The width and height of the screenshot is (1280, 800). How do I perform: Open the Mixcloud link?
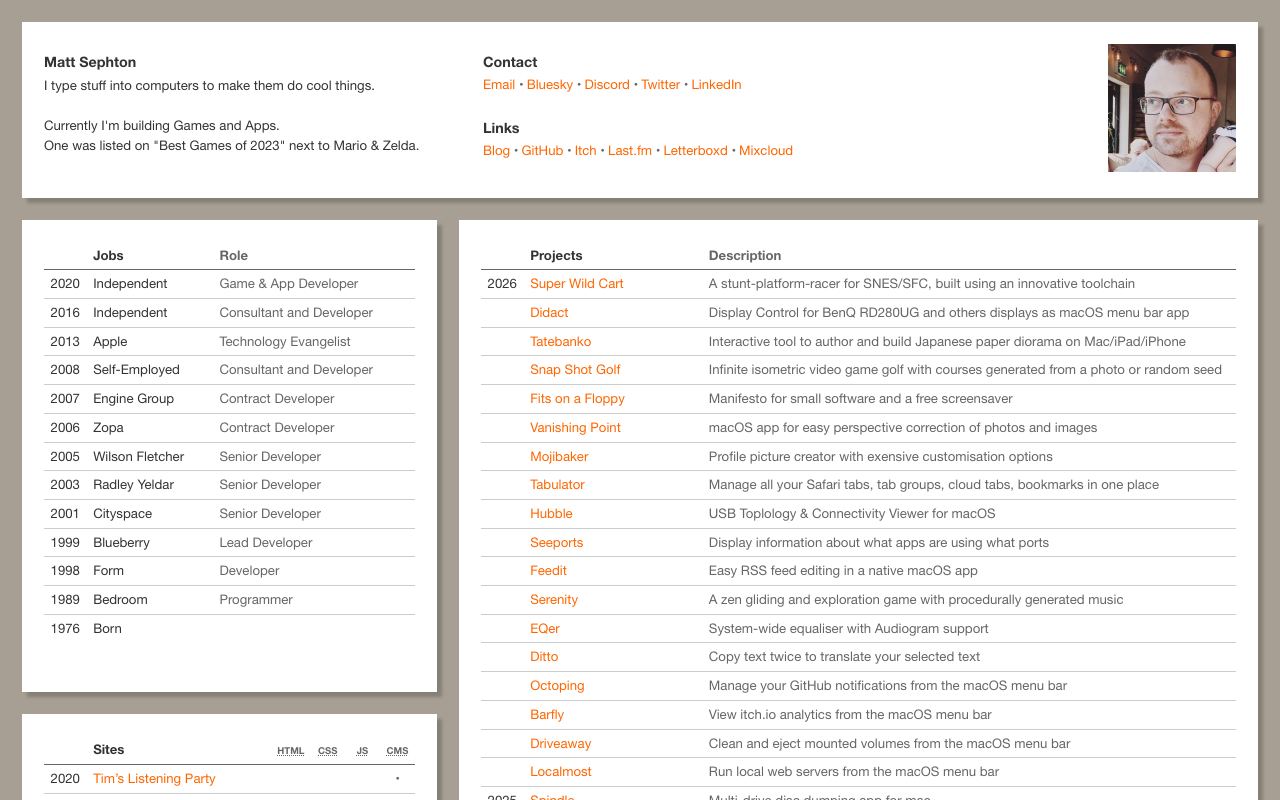click(766, 151)
